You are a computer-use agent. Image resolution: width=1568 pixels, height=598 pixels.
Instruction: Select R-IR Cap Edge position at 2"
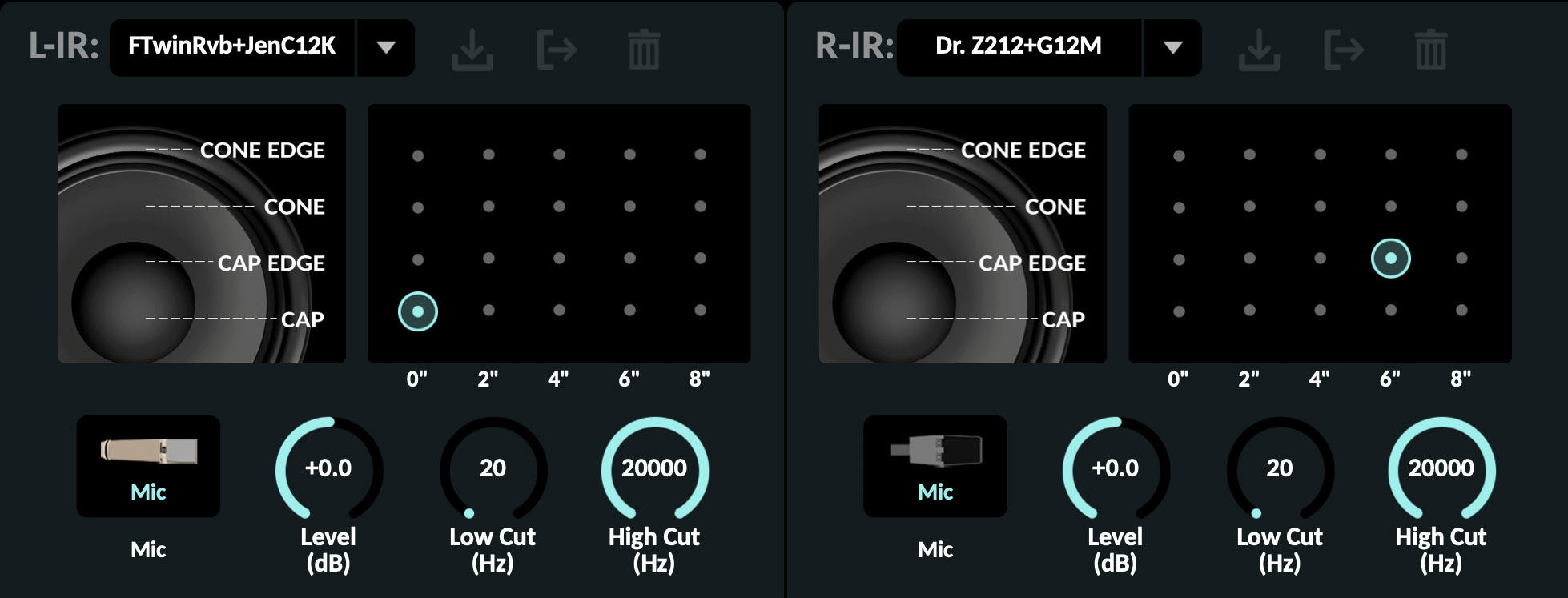pyautogui.click(x=1249, y=259)
